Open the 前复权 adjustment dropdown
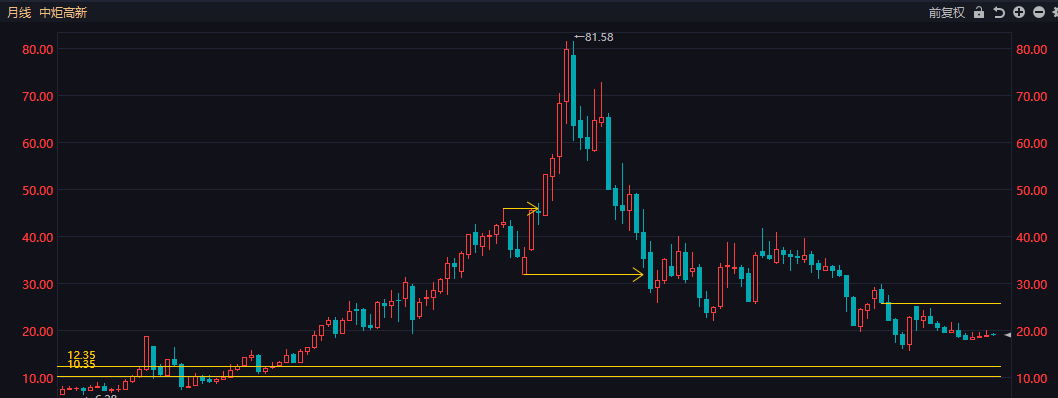This screenshot has height=398, width=1058. (x=947, y=12)
